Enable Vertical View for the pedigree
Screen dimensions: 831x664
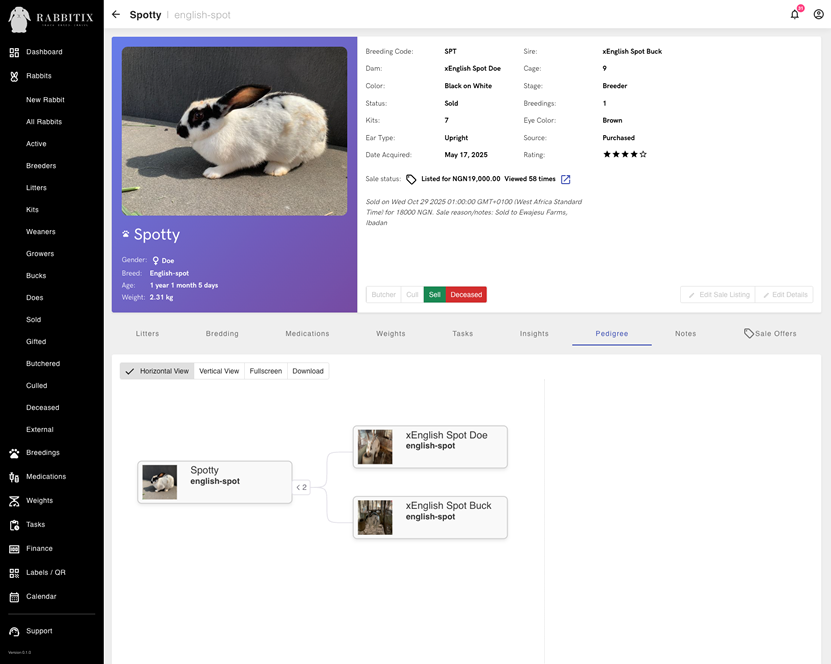[x=219, y=371]
